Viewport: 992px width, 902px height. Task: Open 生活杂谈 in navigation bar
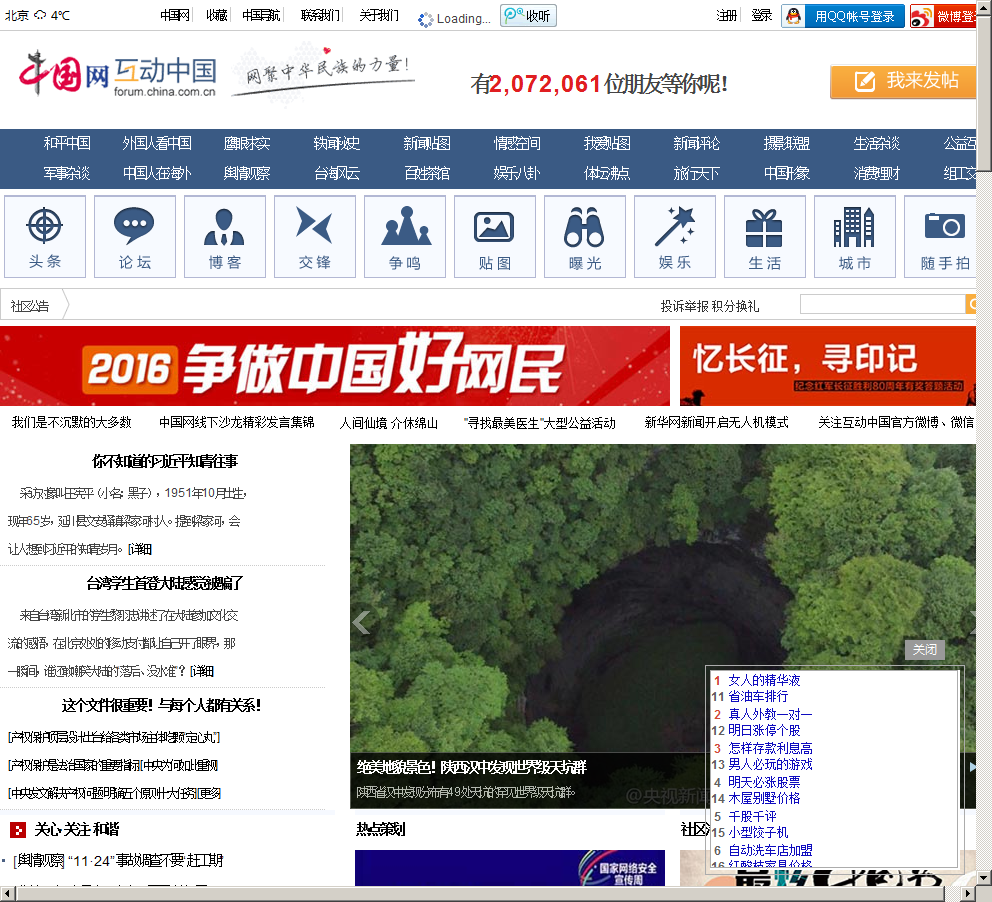876,144
